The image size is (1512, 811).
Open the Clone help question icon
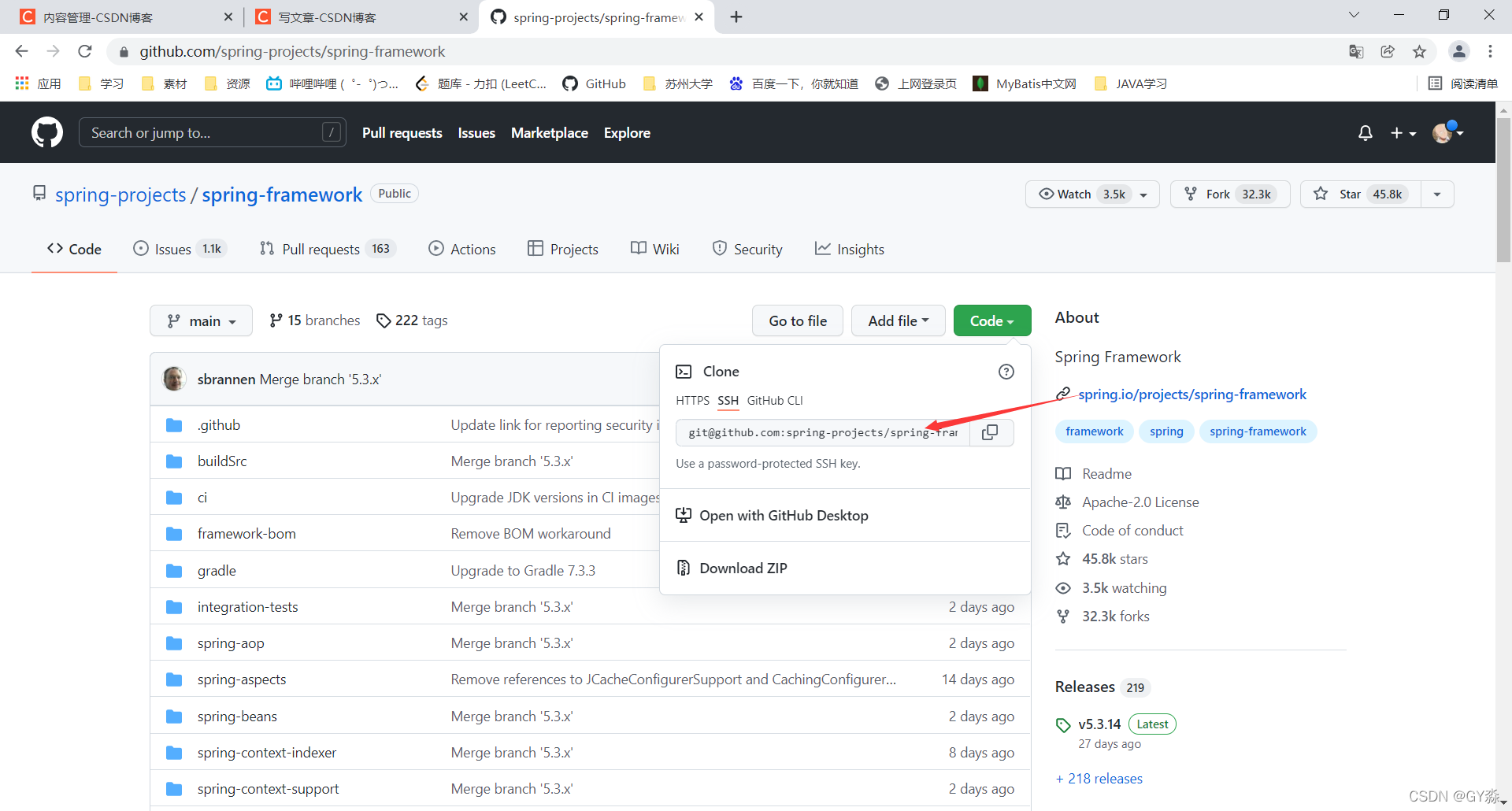1006,372
